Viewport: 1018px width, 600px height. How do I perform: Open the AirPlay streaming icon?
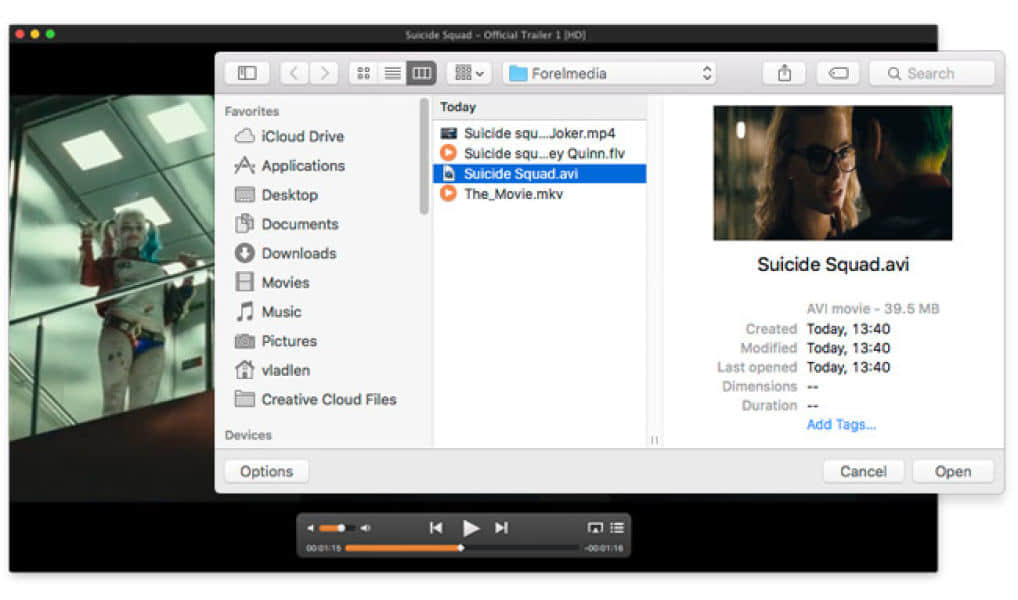tap(595, 528)
